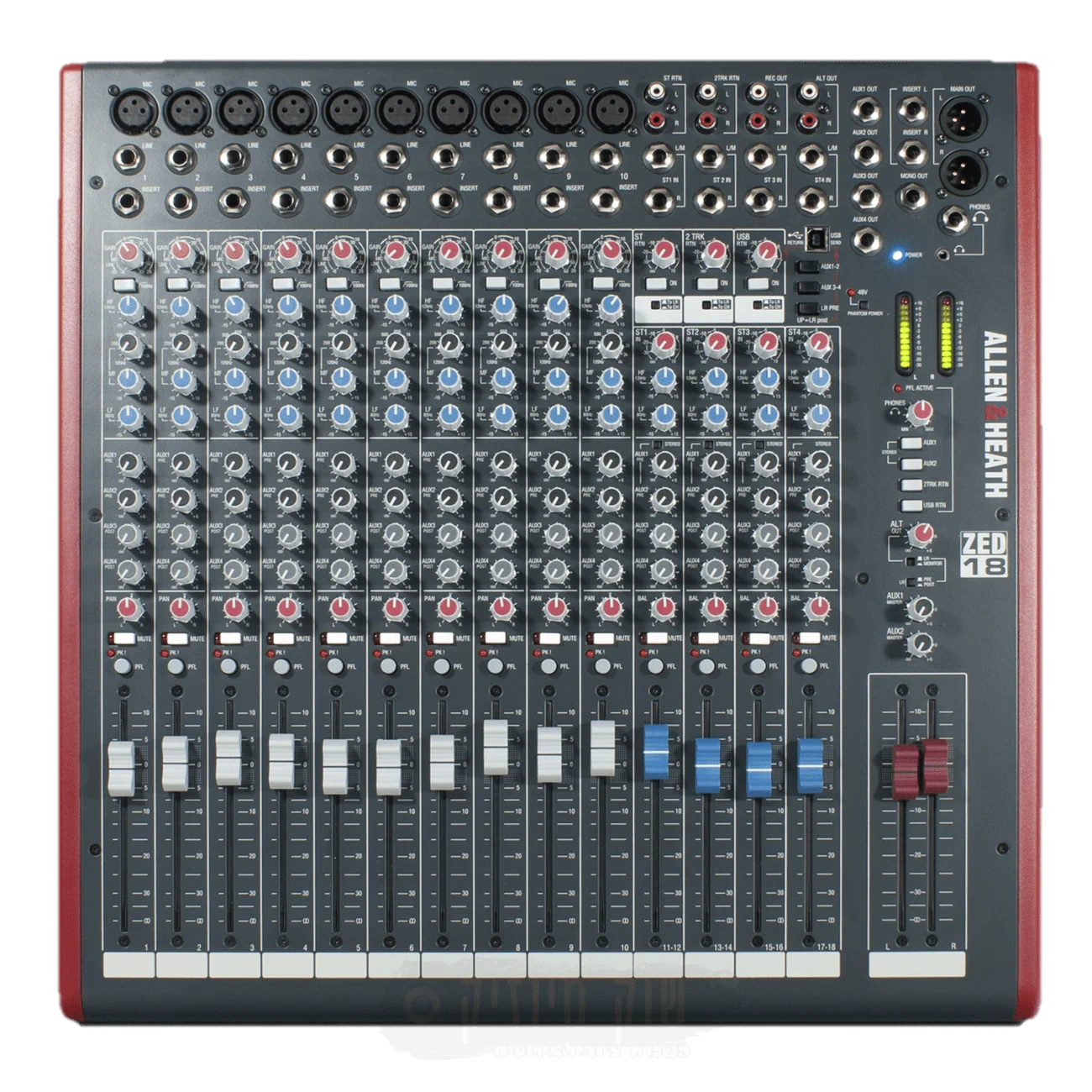
Task: Click the MONO OUT jack socket
Action: pos(912,196)
